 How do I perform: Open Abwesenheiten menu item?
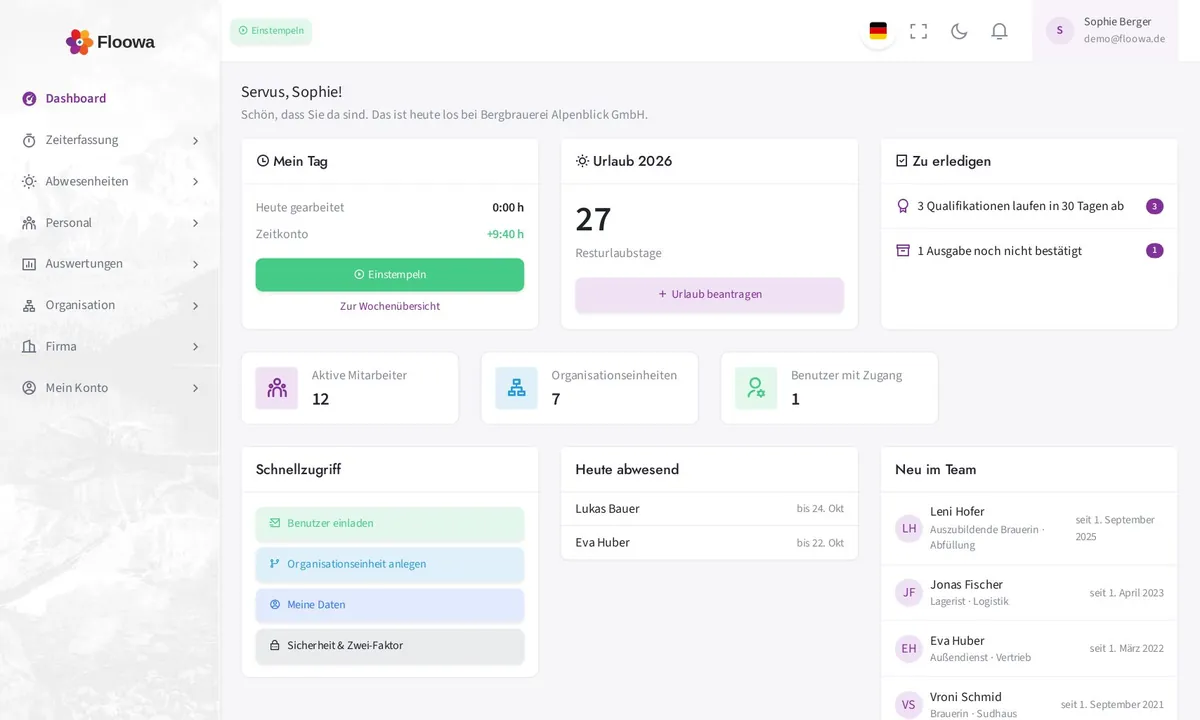coord(110,181)
